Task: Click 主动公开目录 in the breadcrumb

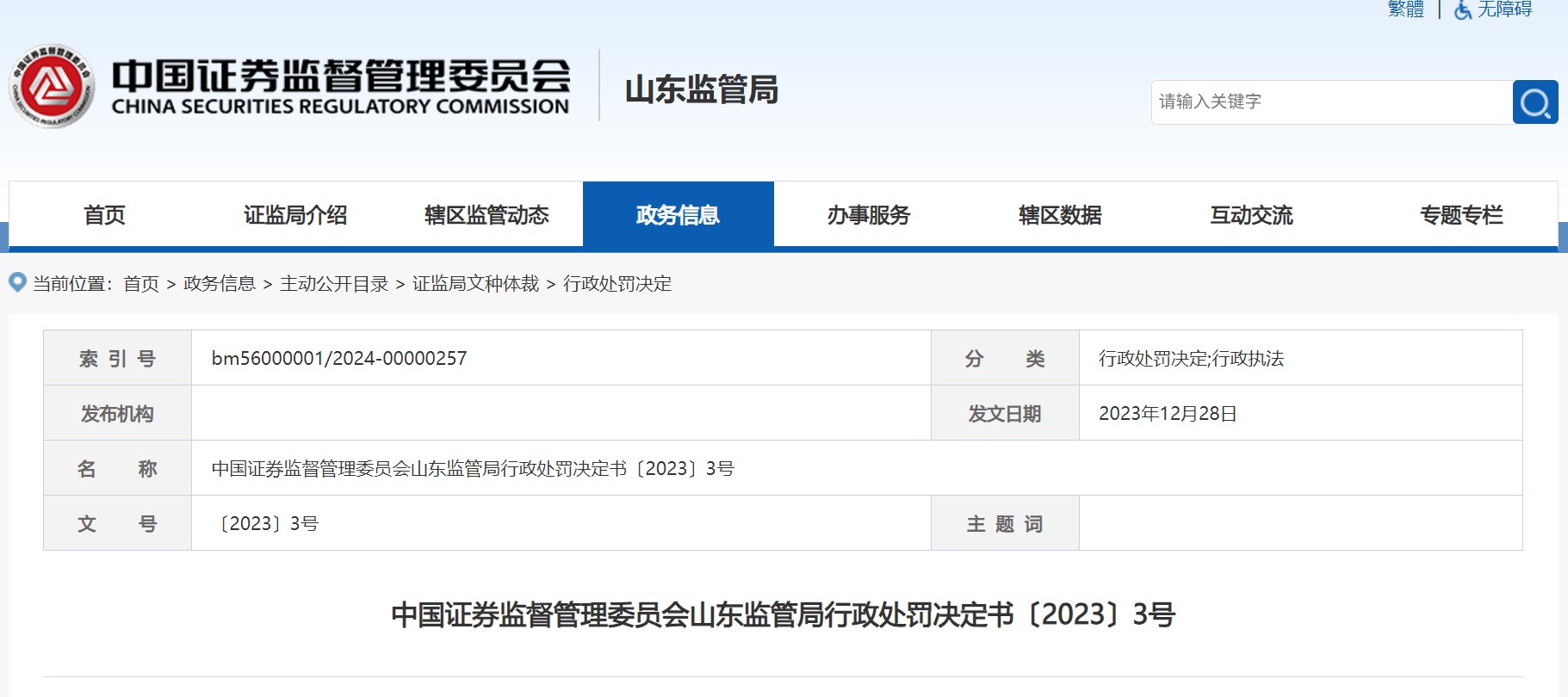Action: [x=334, y=284]
